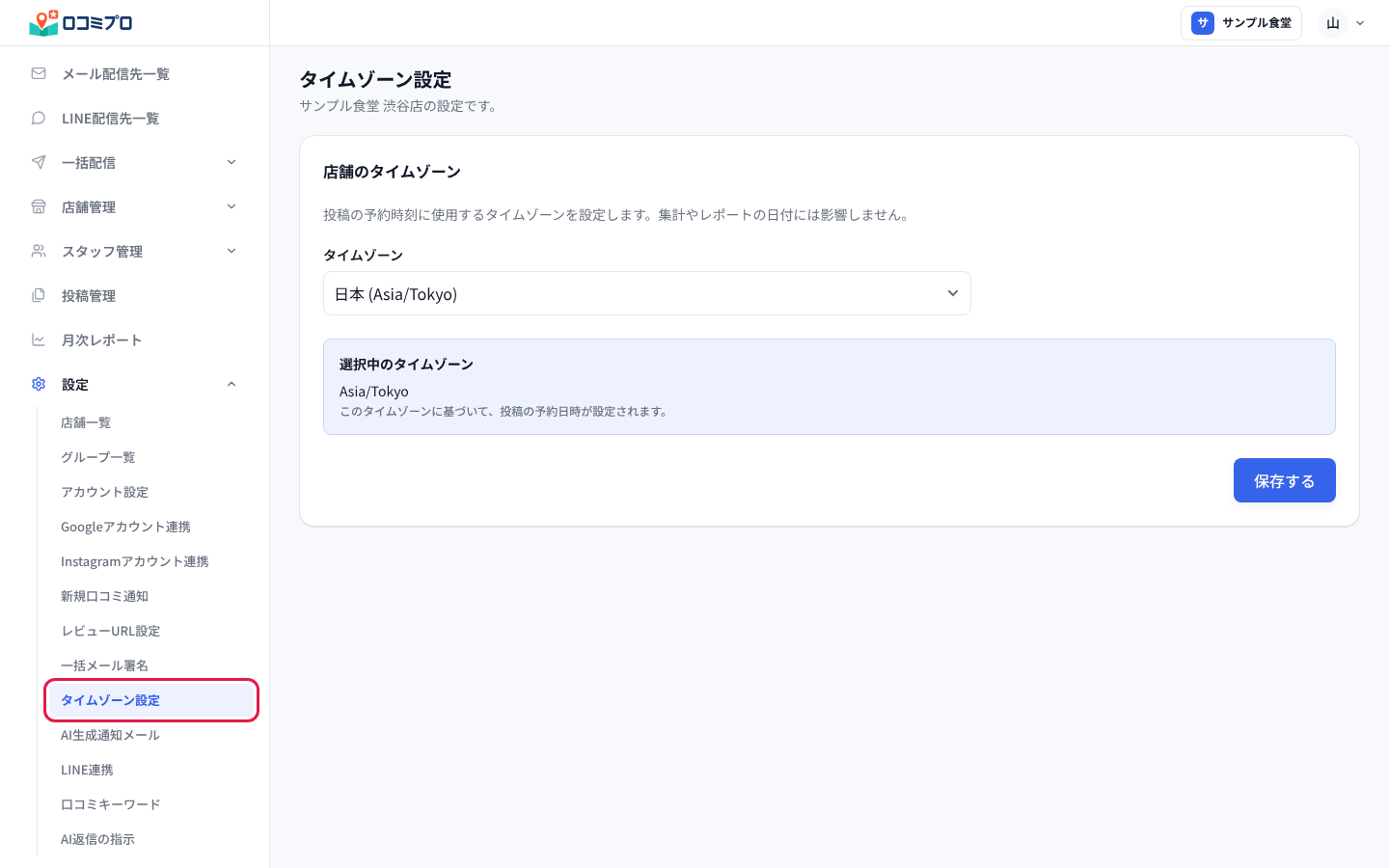Click the タイムゾーン field label

pos(363,255)
